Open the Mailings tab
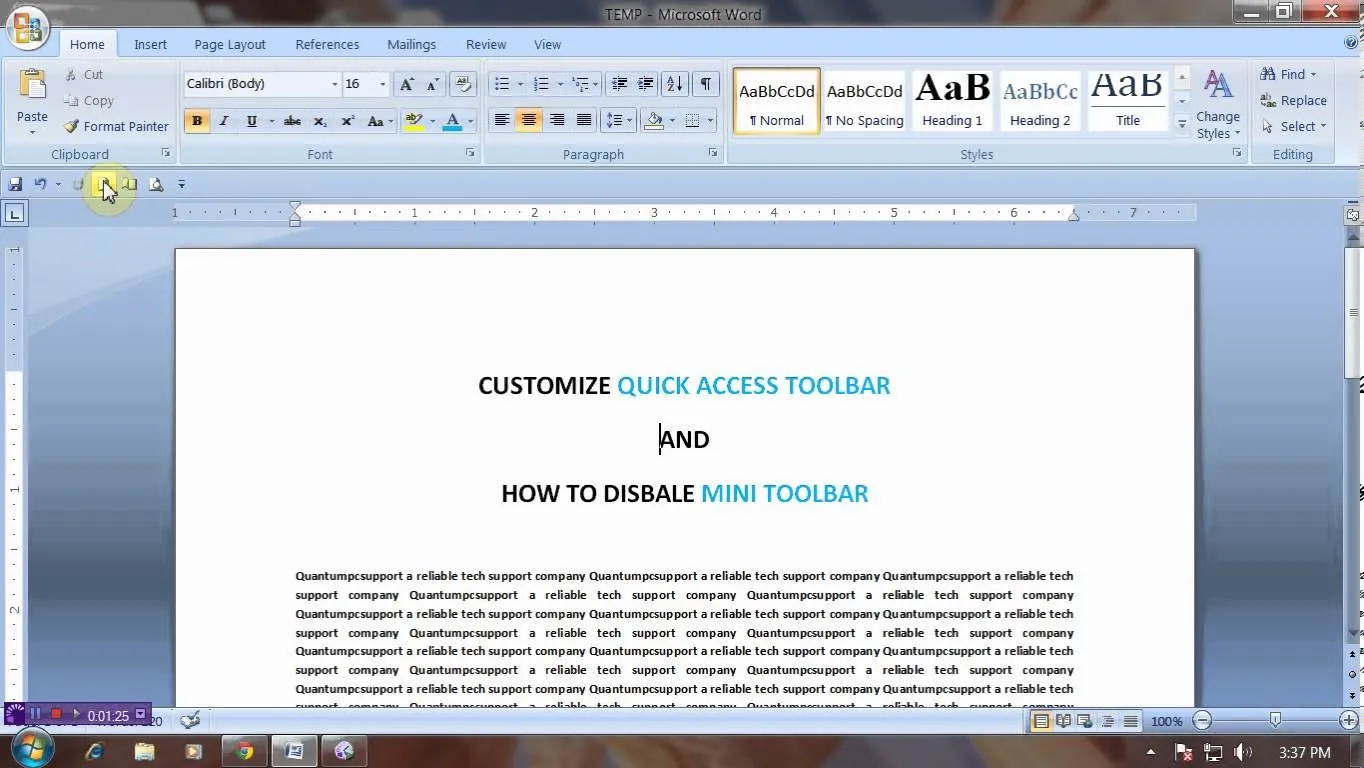The width and height of the screenshot is (1364, 768). point(411,44)
